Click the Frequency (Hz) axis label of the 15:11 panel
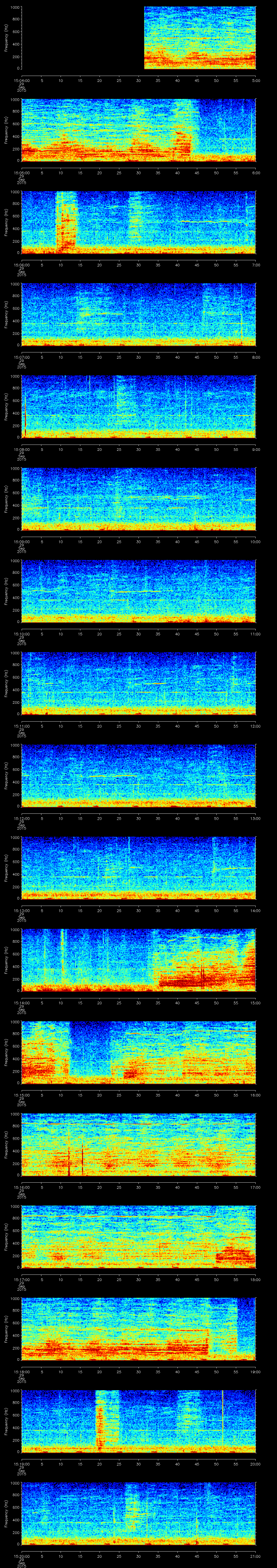Image resolution: width=277 pixels, height=1568 pixels. [x=6, y=683]
